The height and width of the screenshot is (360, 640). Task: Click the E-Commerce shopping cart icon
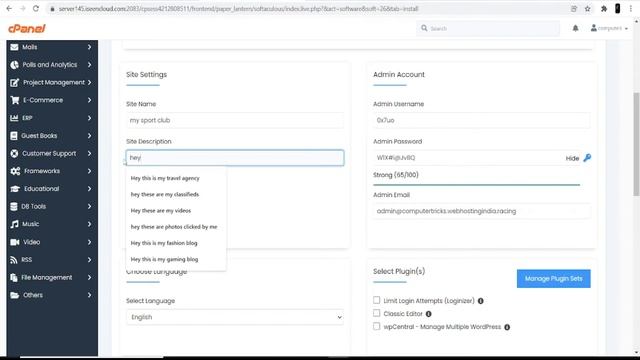coord(15,100)
